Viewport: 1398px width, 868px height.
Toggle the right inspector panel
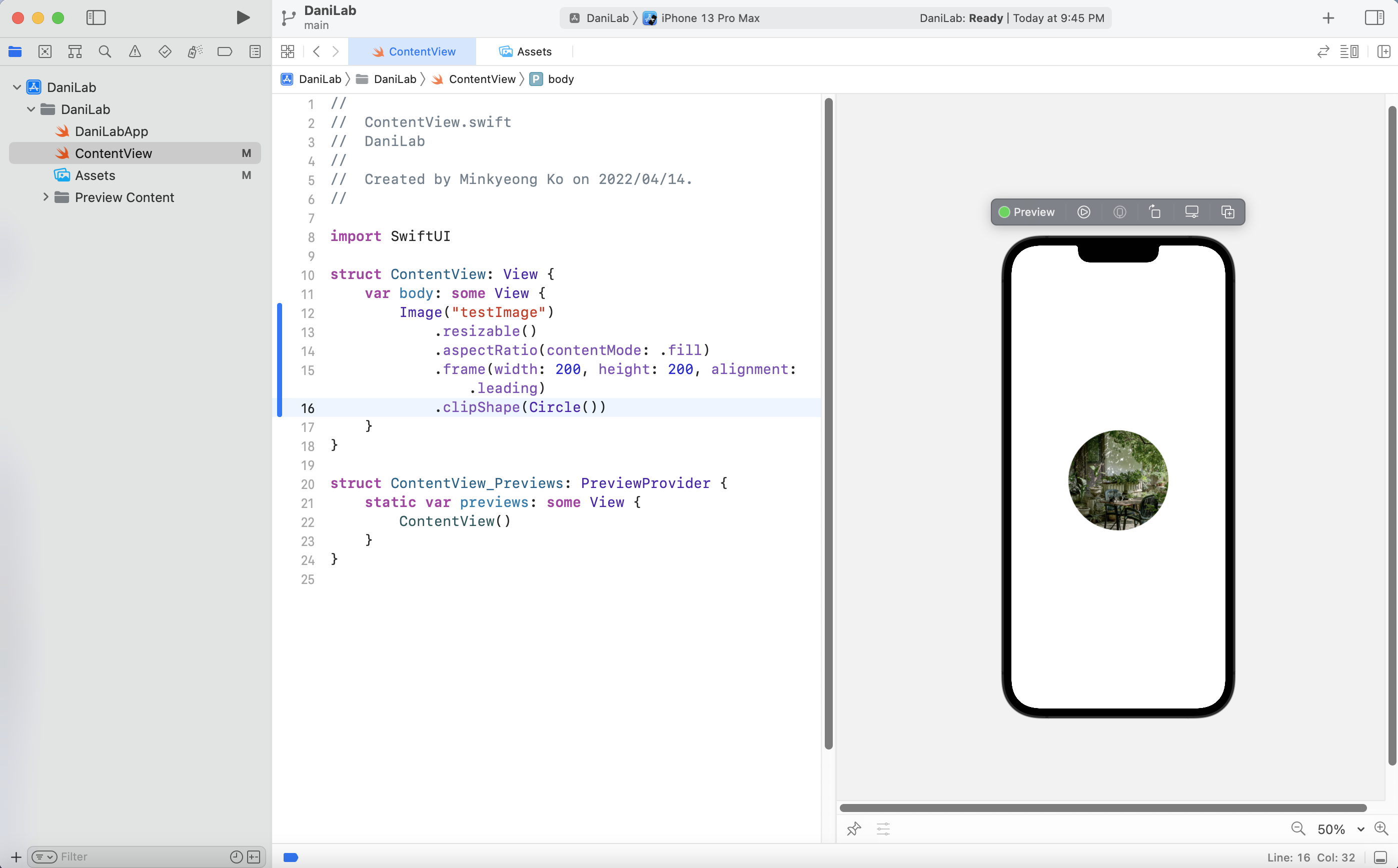[x=1374, y=18]
